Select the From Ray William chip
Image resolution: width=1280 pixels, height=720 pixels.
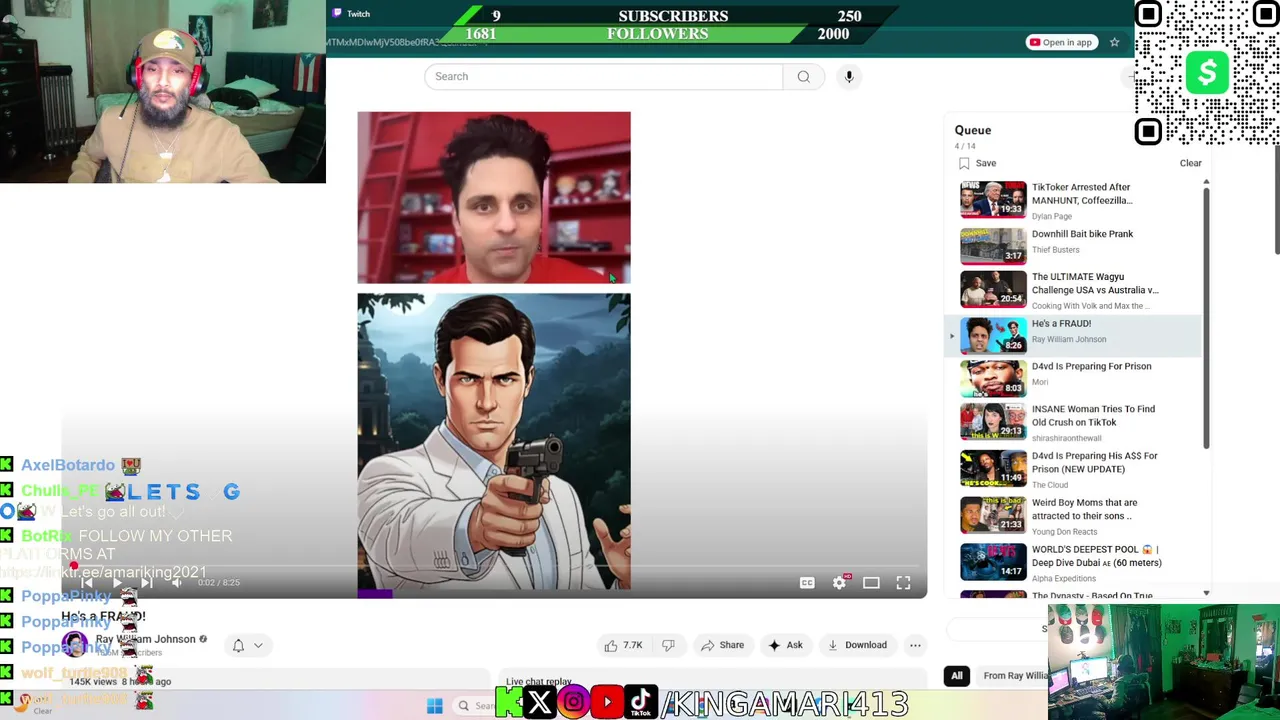[1016, 676]
